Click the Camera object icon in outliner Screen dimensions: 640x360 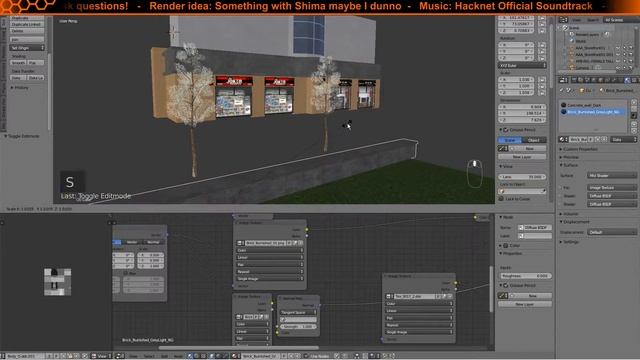pyautogui.click(x=572, y=68)
